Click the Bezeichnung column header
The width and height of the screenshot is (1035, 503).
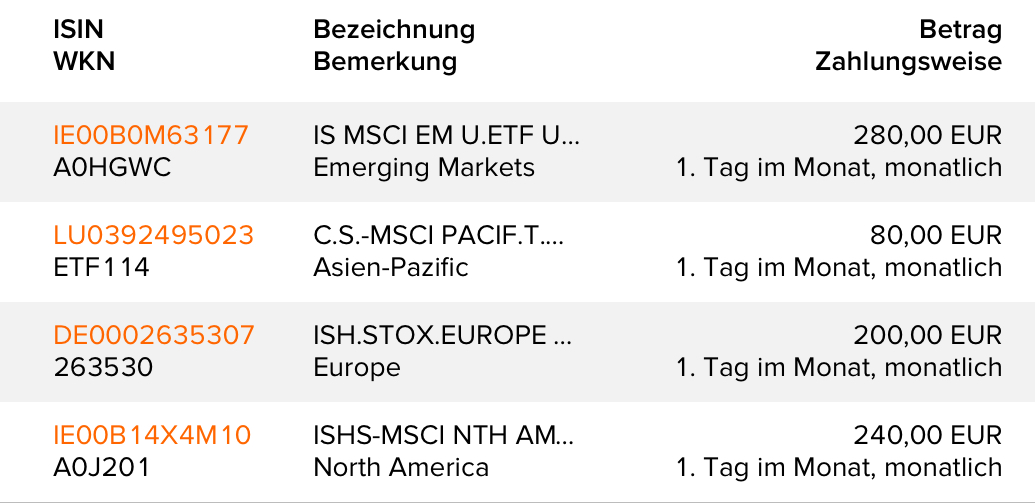[x=394, y=30]
